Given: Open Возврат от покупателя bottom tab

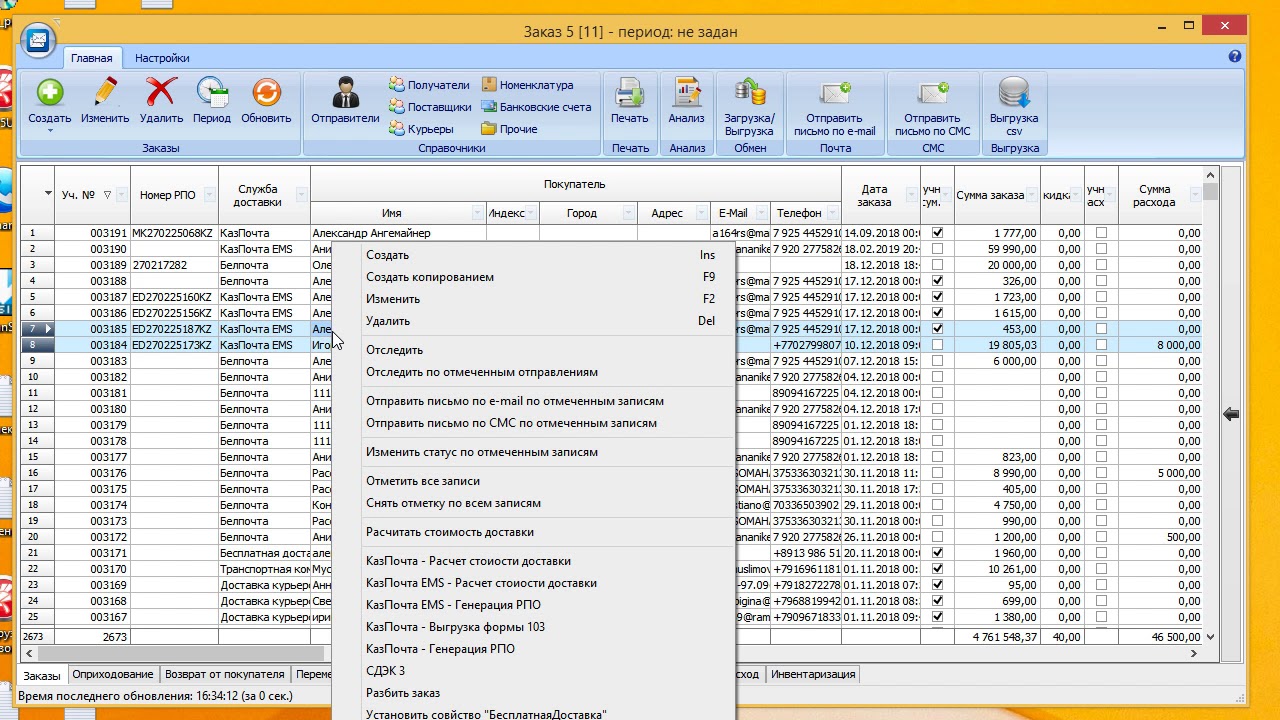Looking at the screenshot, I should (x=225, y=674).
